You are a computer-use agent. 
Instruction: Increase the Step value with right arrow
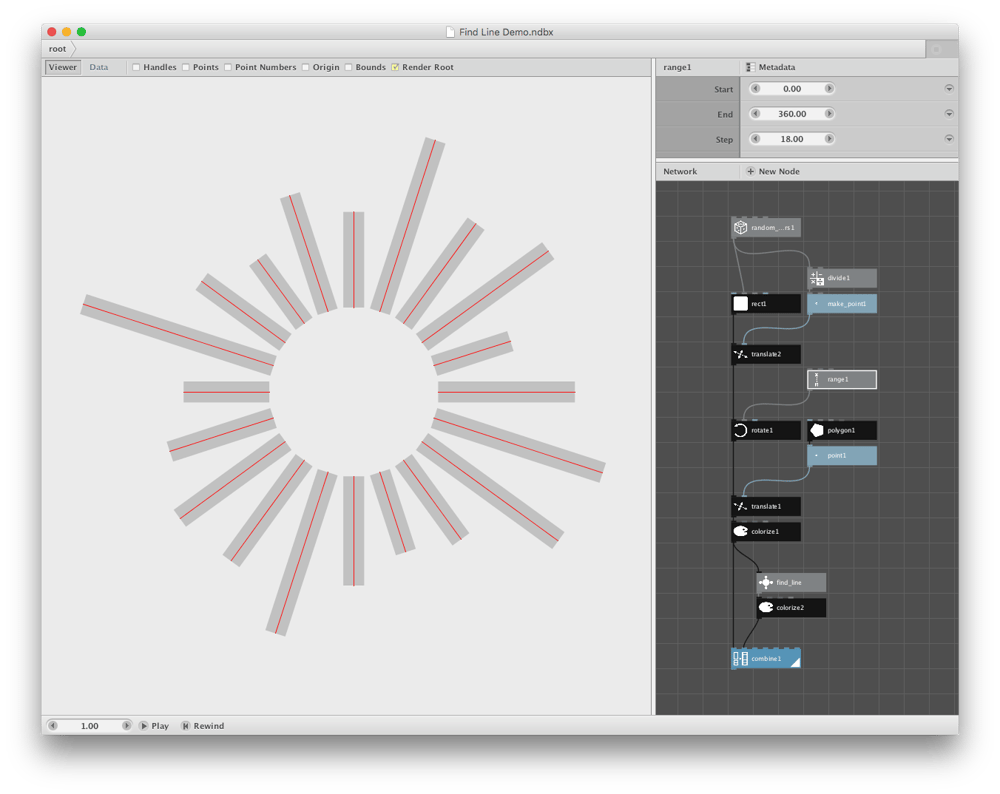pyautogui.click(x=829, y=138)
